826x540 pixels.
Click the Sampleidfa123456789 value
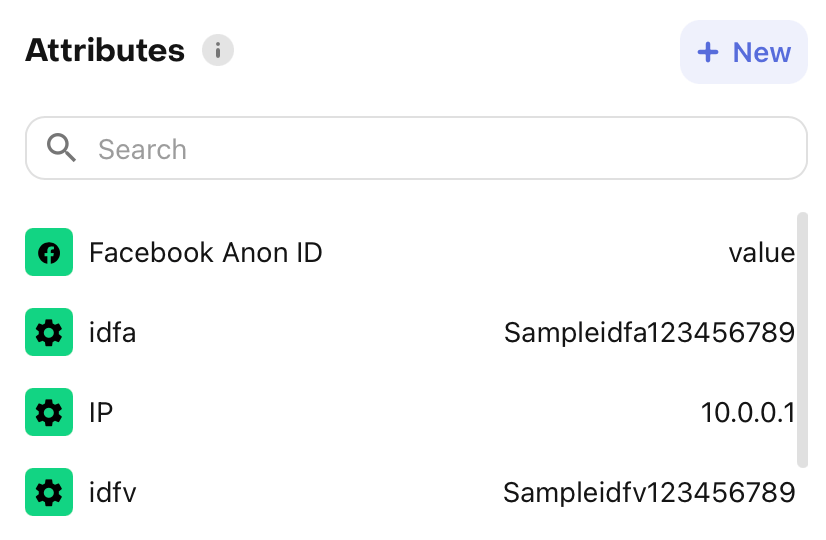(x=649, y=332)
